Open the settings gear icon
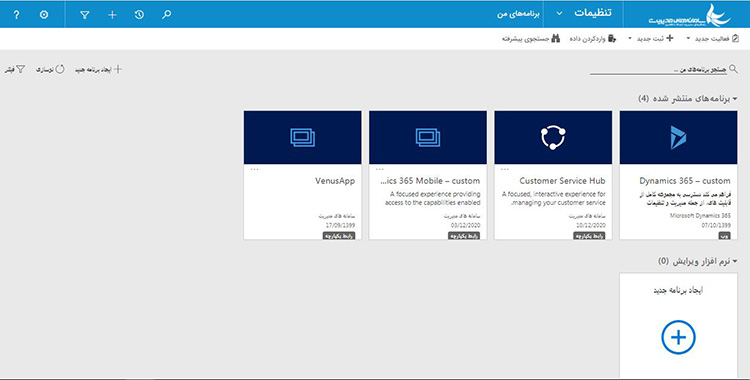 44,15
